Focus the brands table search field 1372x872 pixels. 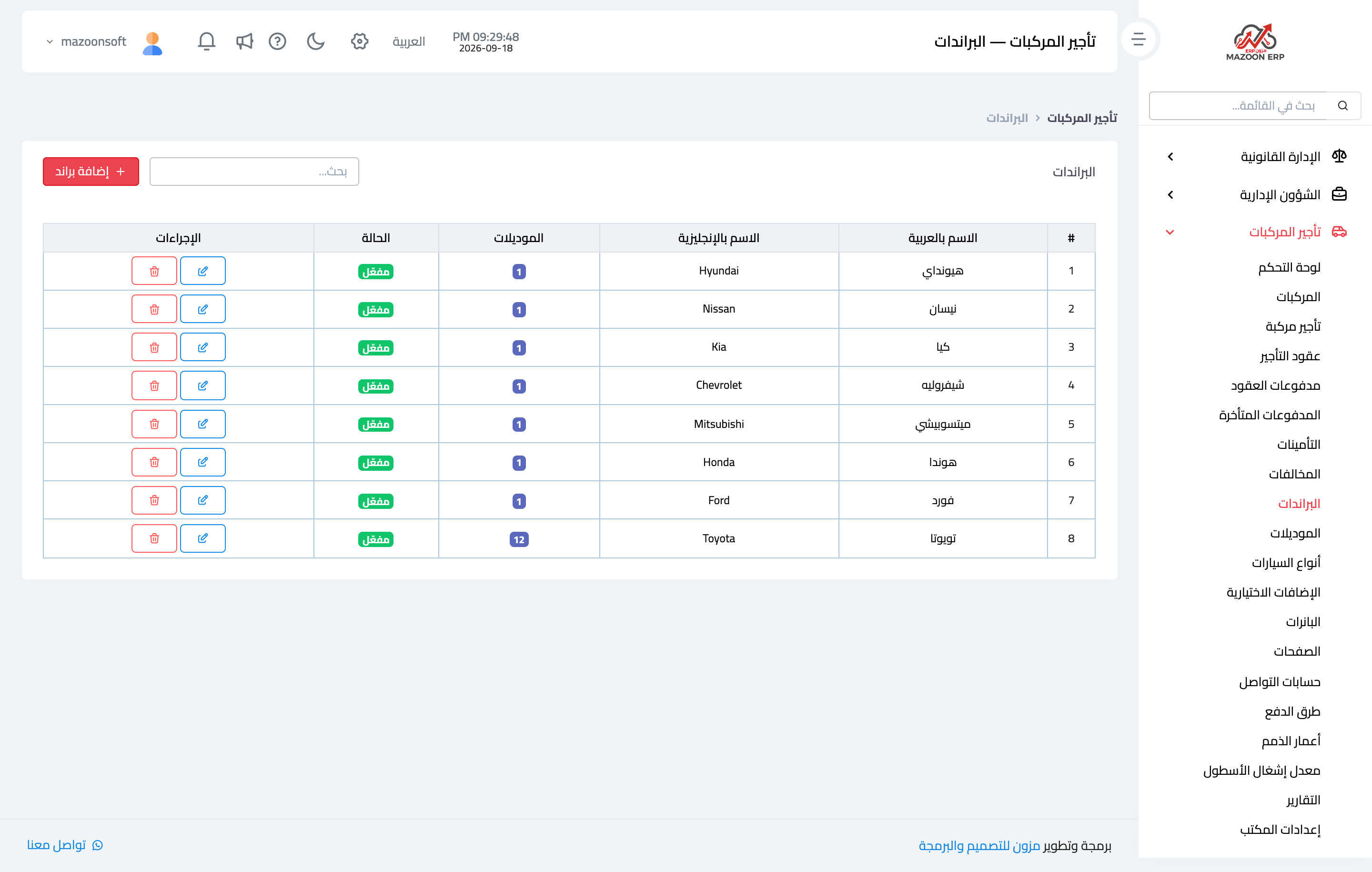tap(254, 172)
